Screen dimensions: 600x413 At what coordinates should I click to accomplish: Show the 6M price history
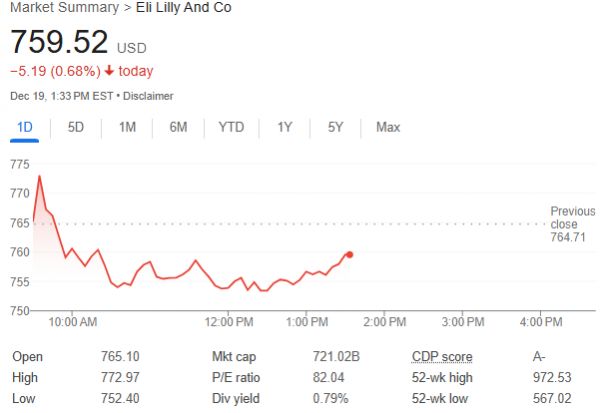click(178, 127)
